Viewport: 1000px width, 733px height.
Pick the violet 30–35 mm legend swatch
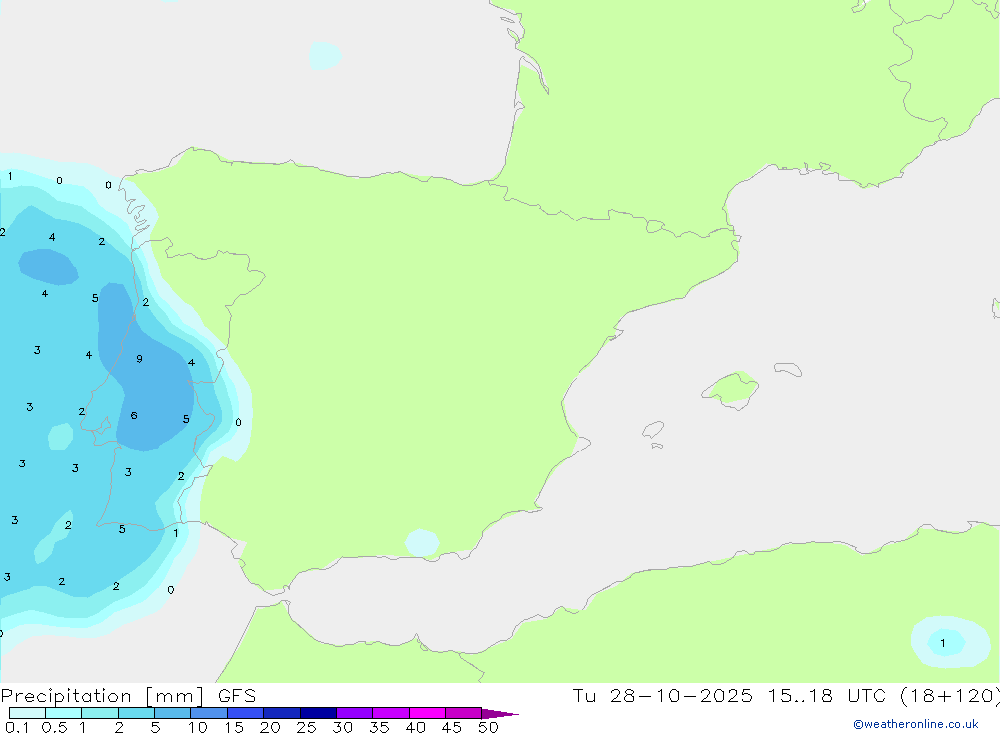pos(354,713)
